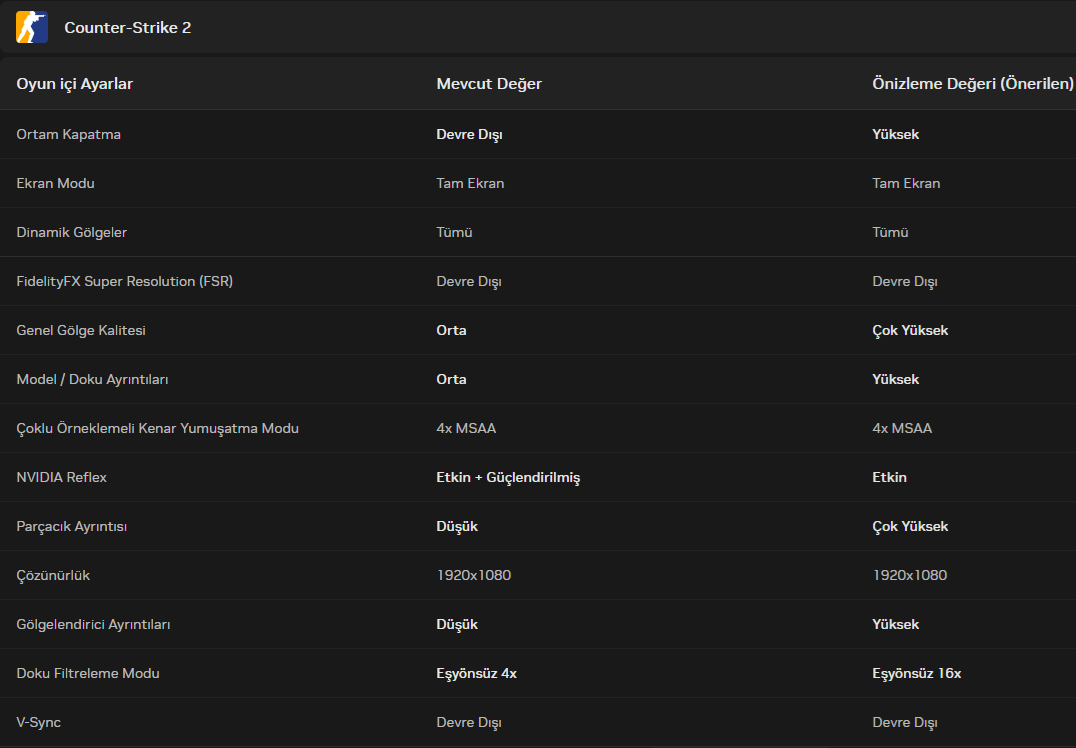Click Gölgelendirici Ayrıntıları recommended Yüksek value
The image size is (1076, 748).
click(896, 624)
